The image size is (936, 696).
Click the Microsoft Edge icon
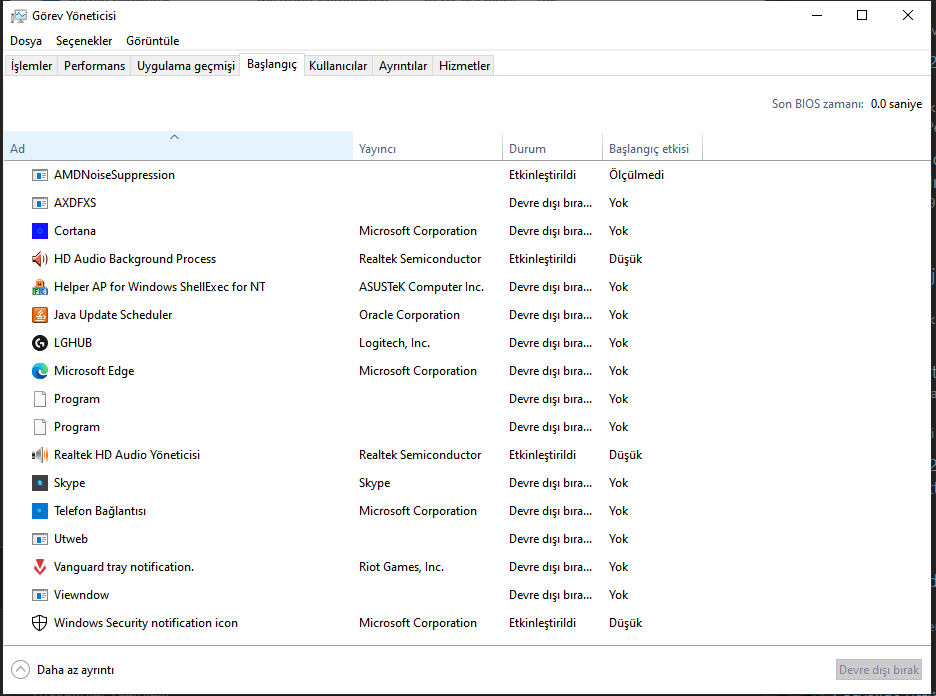[39, 371]
